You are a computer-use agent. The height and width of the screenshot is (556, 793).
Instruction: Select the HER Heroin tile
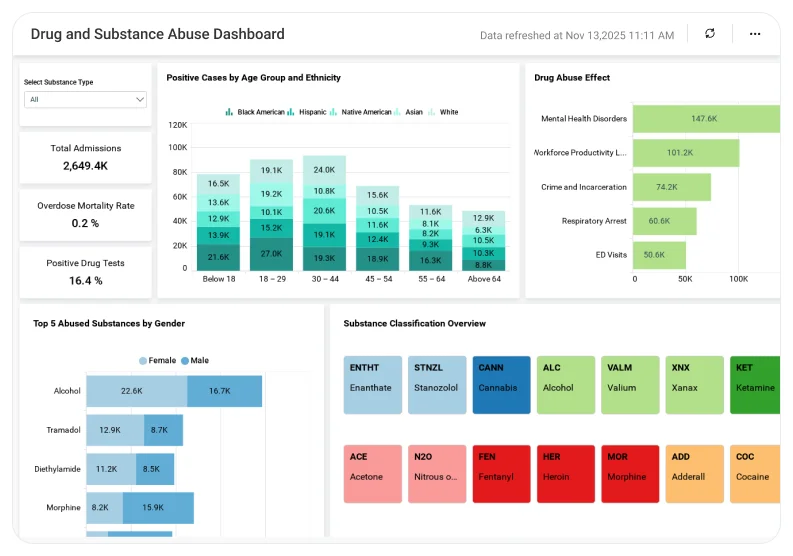566,474
